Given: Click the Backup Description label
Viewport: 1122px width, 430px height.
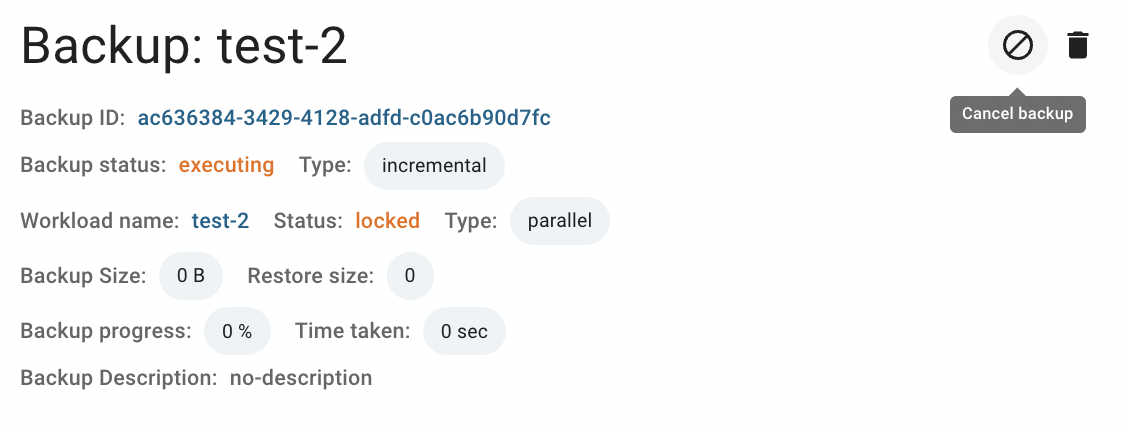Looking at the screenshot, I should [119, 378].
